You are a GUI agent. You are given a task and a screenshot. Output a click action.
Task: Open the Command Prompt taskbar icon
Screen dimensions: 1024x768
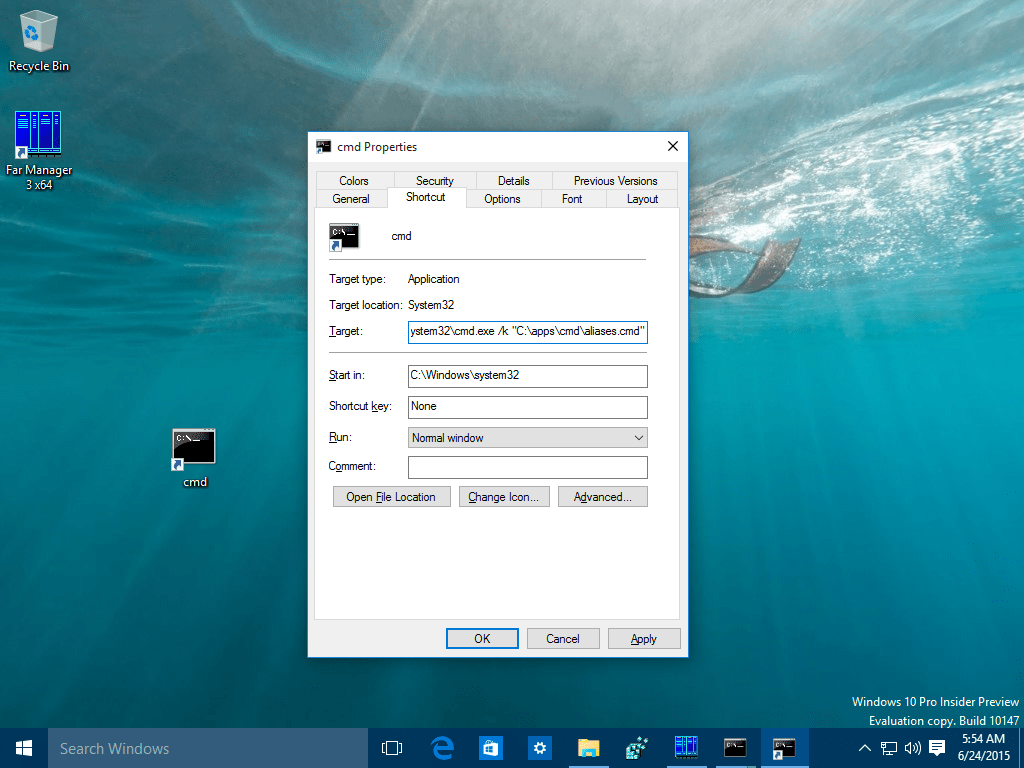[735, 748]
